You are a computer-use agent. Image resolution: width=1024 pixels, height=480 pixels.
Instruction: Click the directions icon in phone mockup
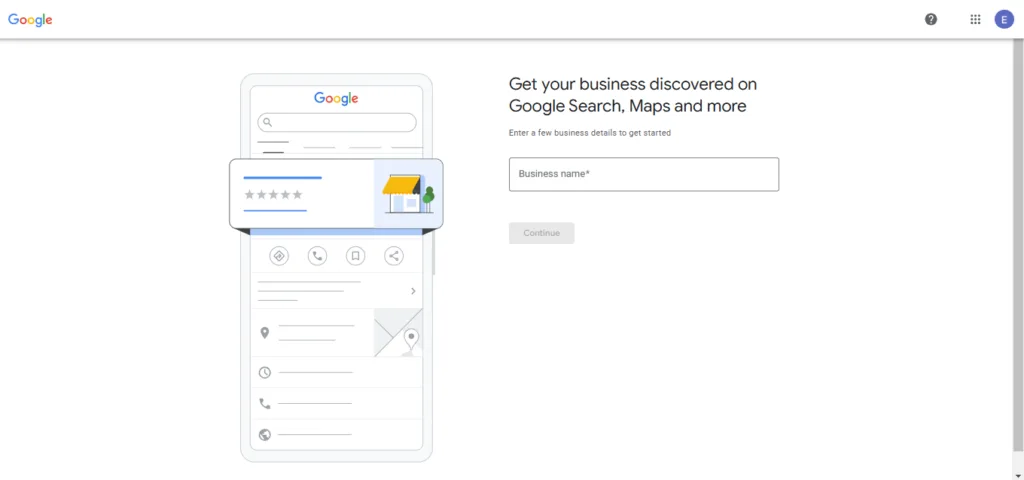[279, 256]
